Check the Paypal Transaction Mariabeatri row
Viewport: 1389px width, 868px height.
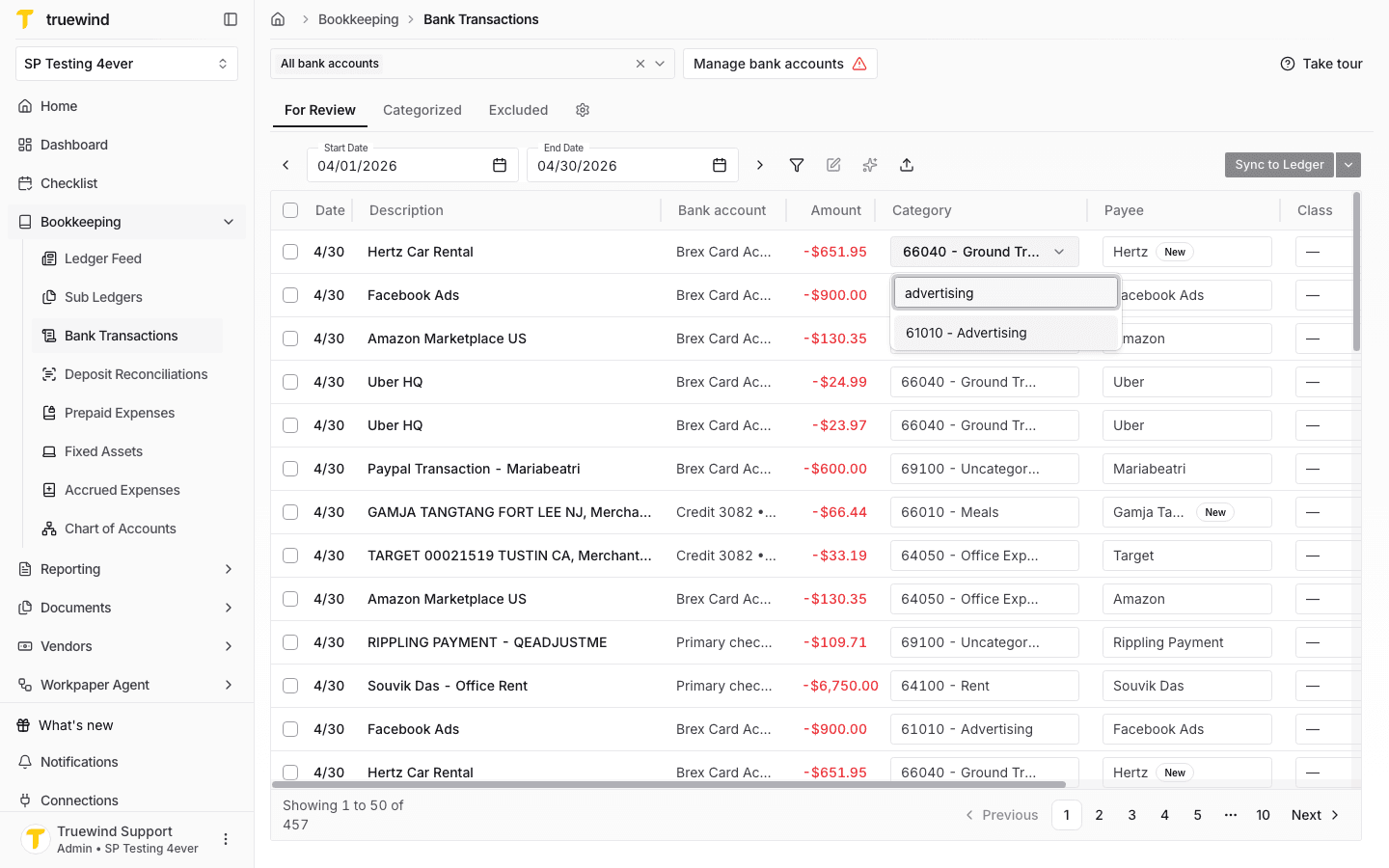(290, 469)
